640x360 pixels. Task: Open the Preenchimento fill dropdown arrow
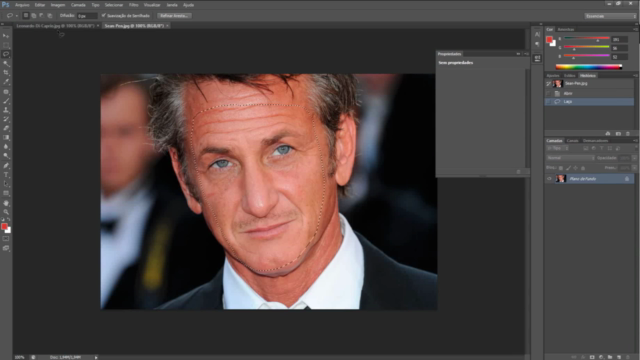click(634, 168)
